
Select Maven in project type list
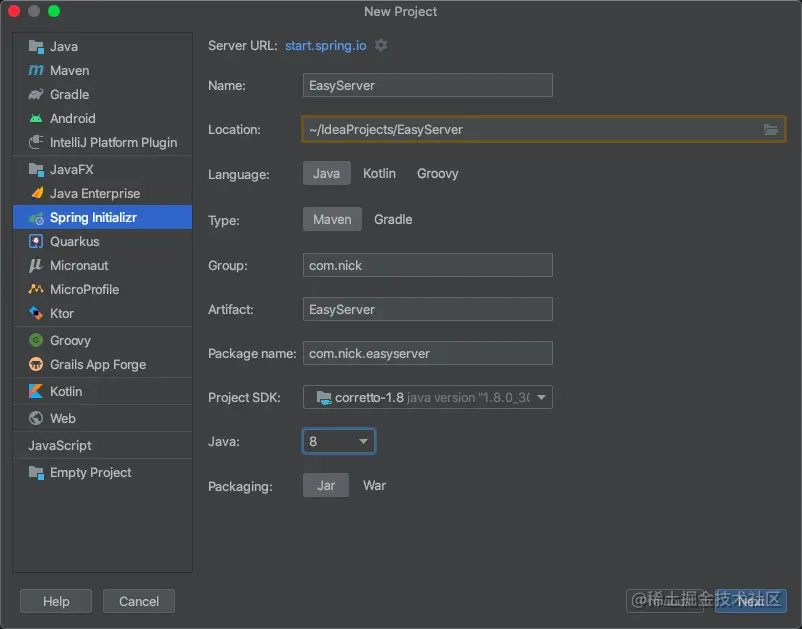70,71
